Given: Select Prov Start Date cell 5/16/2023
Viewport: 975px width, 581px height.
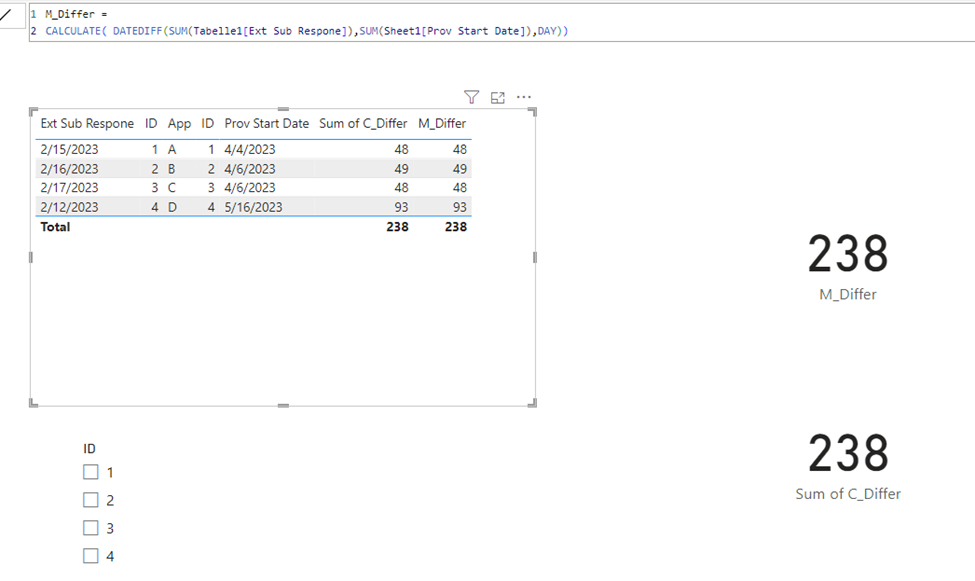Looking at the screenshot, I should pyautogui.click(x=253, y=207).
